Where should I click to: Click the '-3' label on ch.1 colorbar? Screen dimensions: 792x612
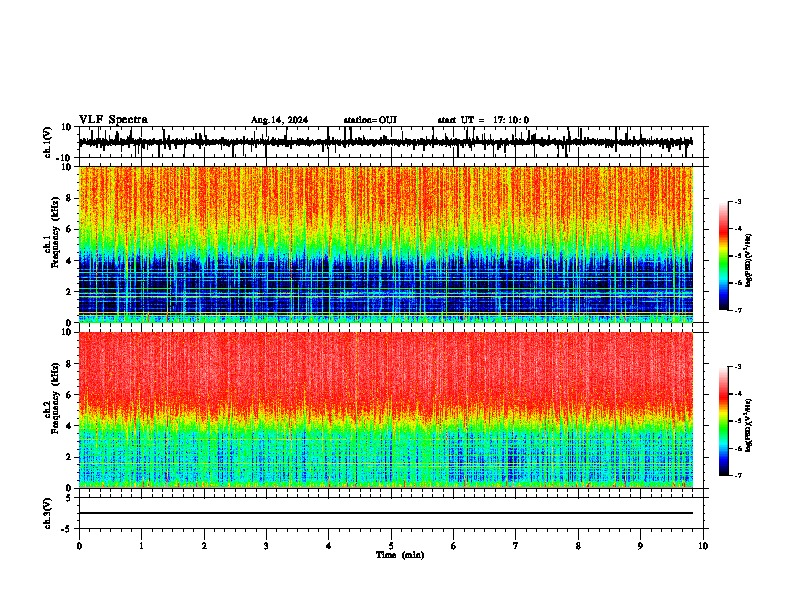tap(737, 201)
